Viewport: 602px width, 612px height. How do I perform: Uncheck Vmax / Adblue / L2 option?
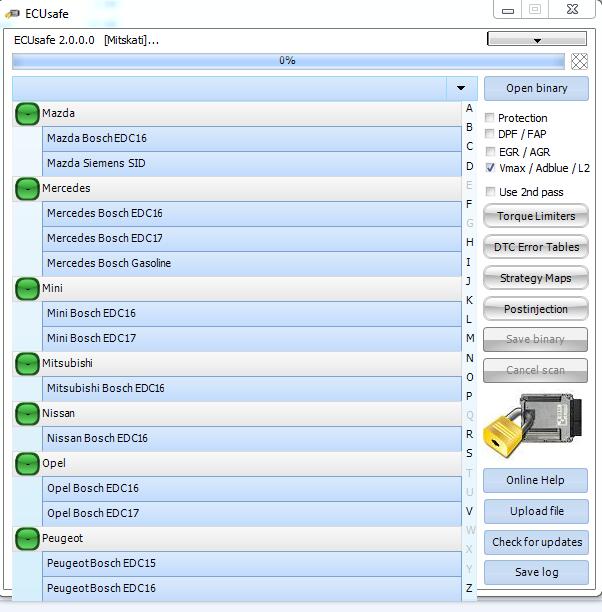[490, 168]
